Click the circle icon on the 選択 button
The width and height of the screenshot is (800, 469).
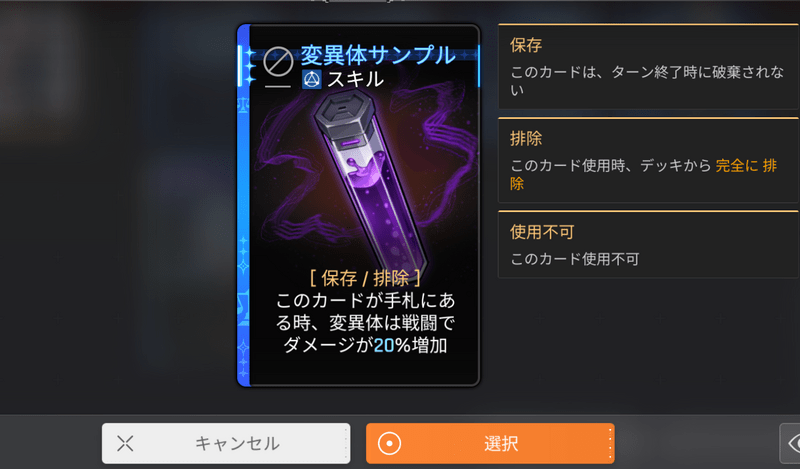(389, 443)
